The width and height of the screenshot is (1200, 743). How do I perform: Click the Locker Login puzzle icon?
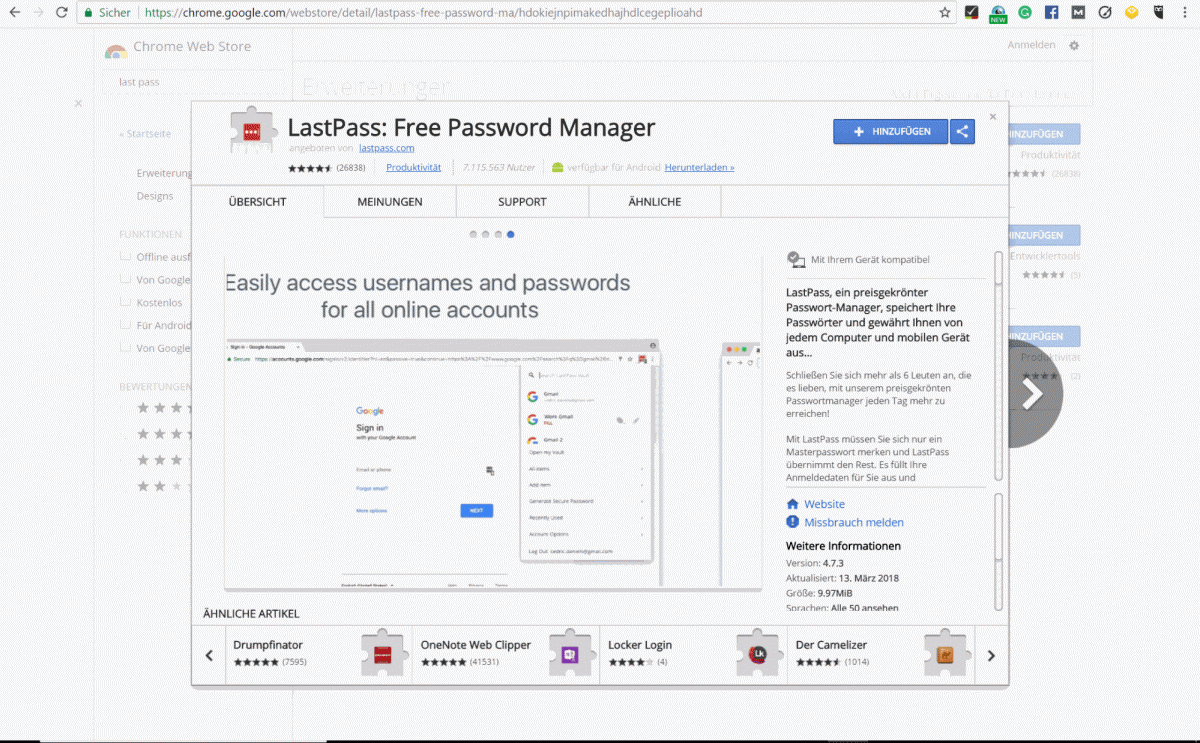tap(758, 654)
